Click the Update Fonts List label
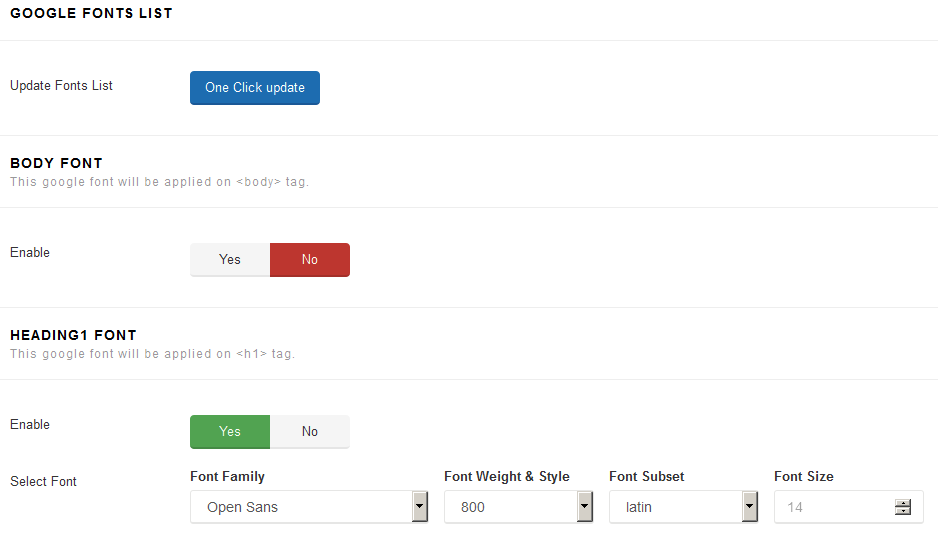938x533 pixels. [x=61, y=86]
